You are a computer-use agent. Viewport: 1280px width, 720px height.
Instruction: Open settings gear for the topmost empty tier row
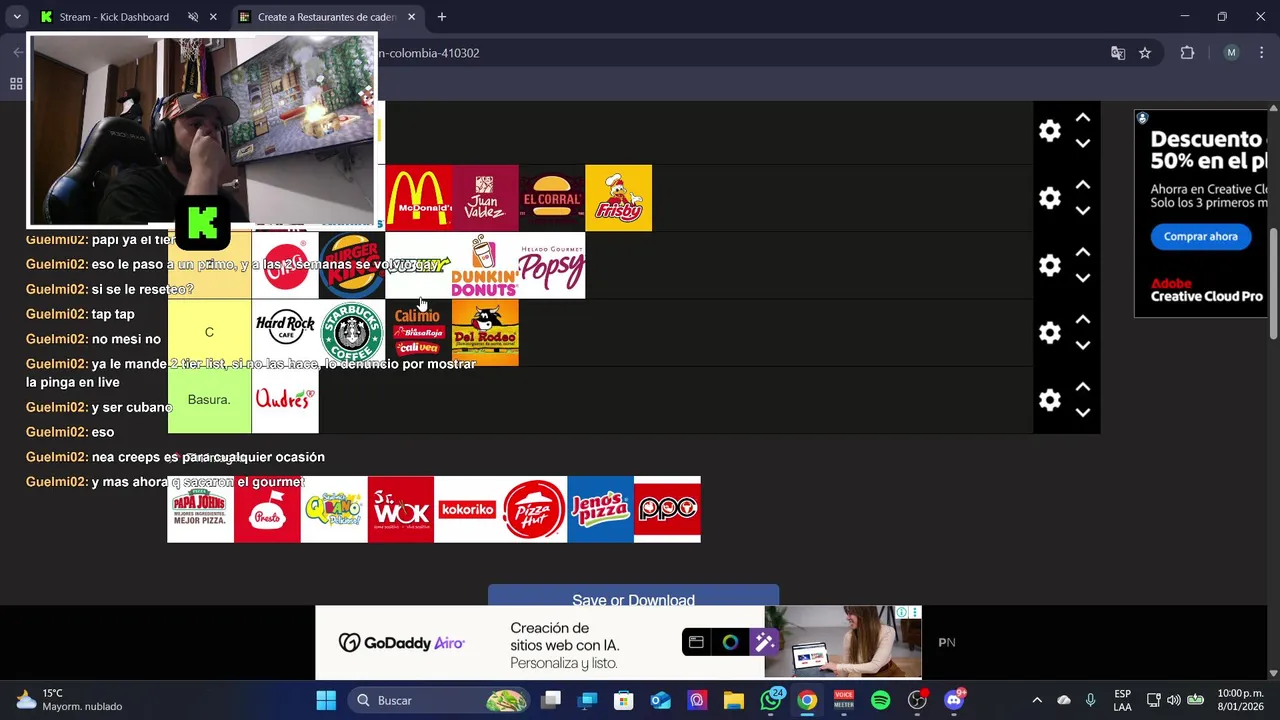[x=1049, y=131]
